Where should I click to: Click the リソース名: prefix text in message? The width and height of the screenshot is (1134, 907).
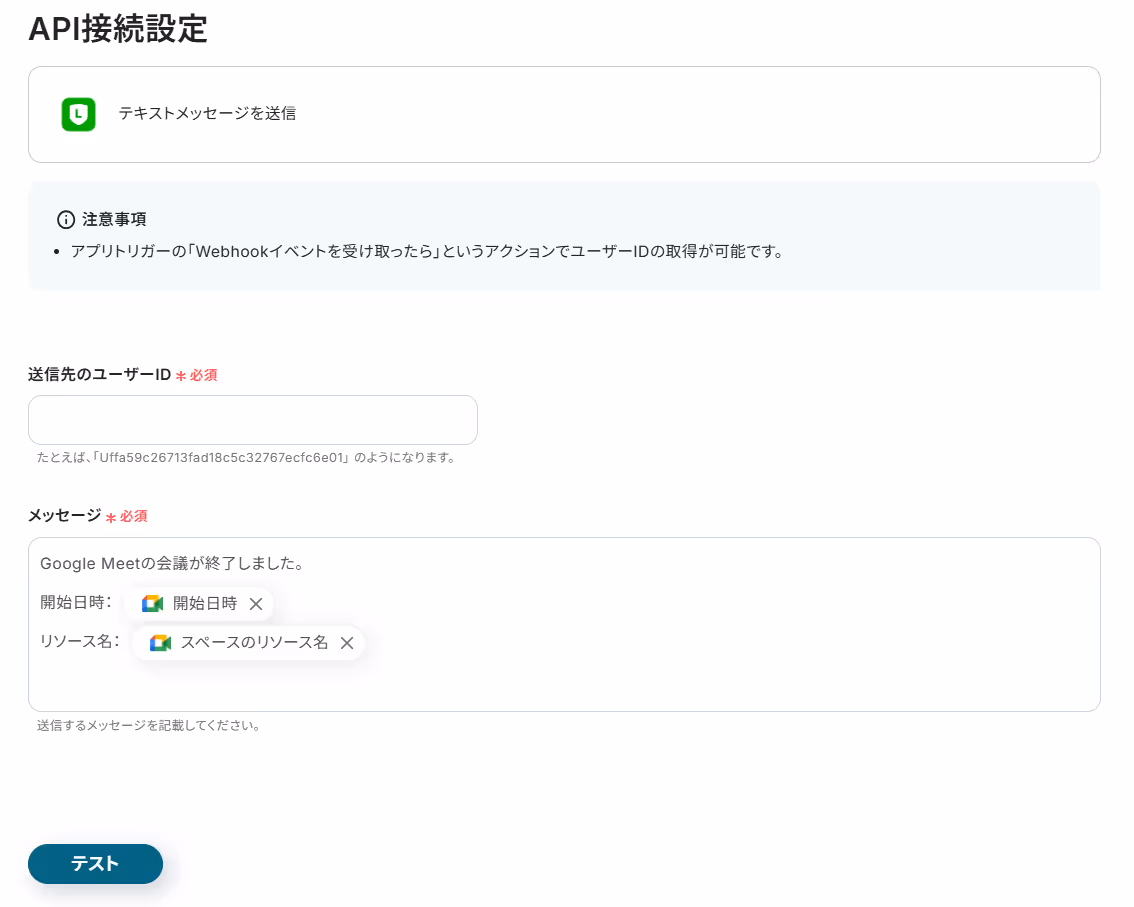click(x=80, y=642)
